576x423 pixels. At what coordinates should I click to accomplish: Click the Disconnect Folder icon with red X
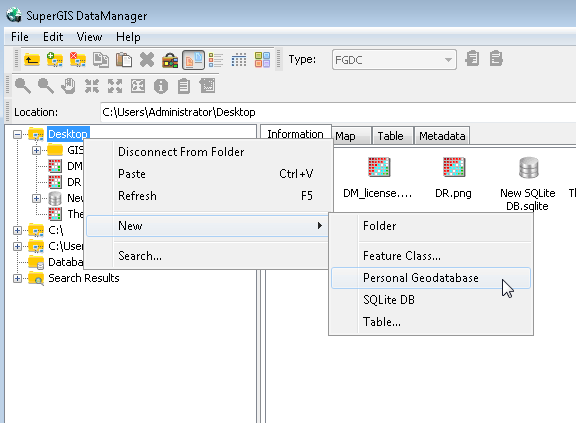point(78,59)
